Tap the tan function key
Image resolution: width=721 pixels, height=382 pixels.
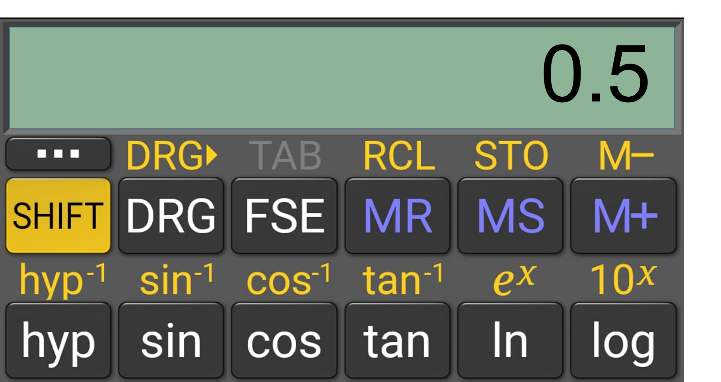397,341
